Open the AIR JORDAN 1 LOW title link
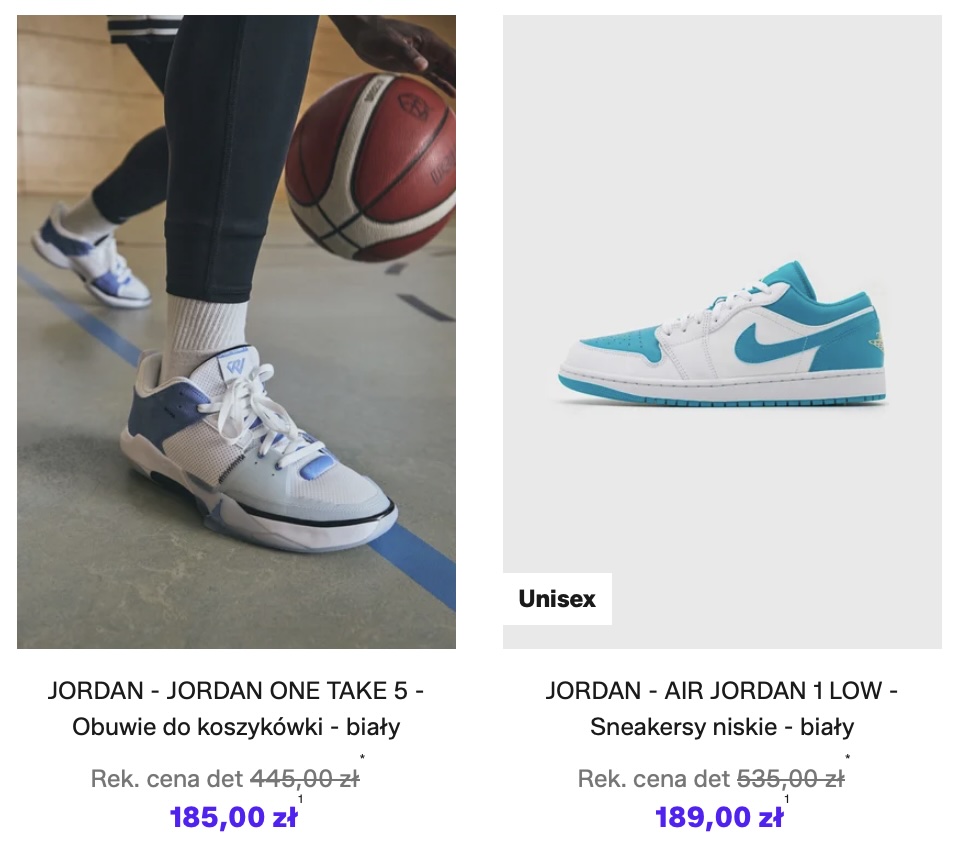958x850 pixels. tap(722, 691)
